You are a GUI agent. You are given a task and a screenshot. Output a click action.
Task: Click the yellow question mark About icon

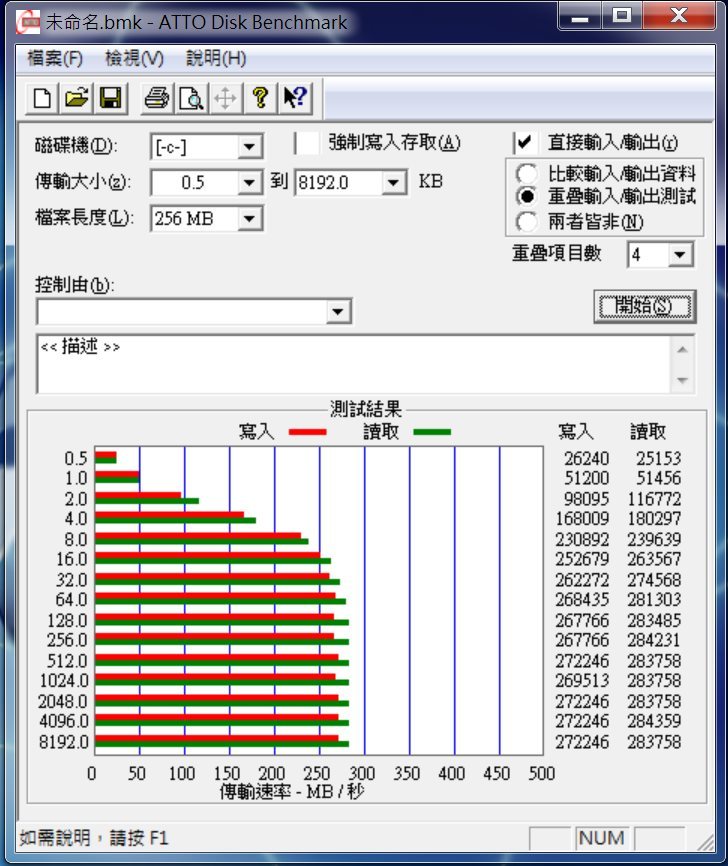pyautogui.click(x=260, y=98)
